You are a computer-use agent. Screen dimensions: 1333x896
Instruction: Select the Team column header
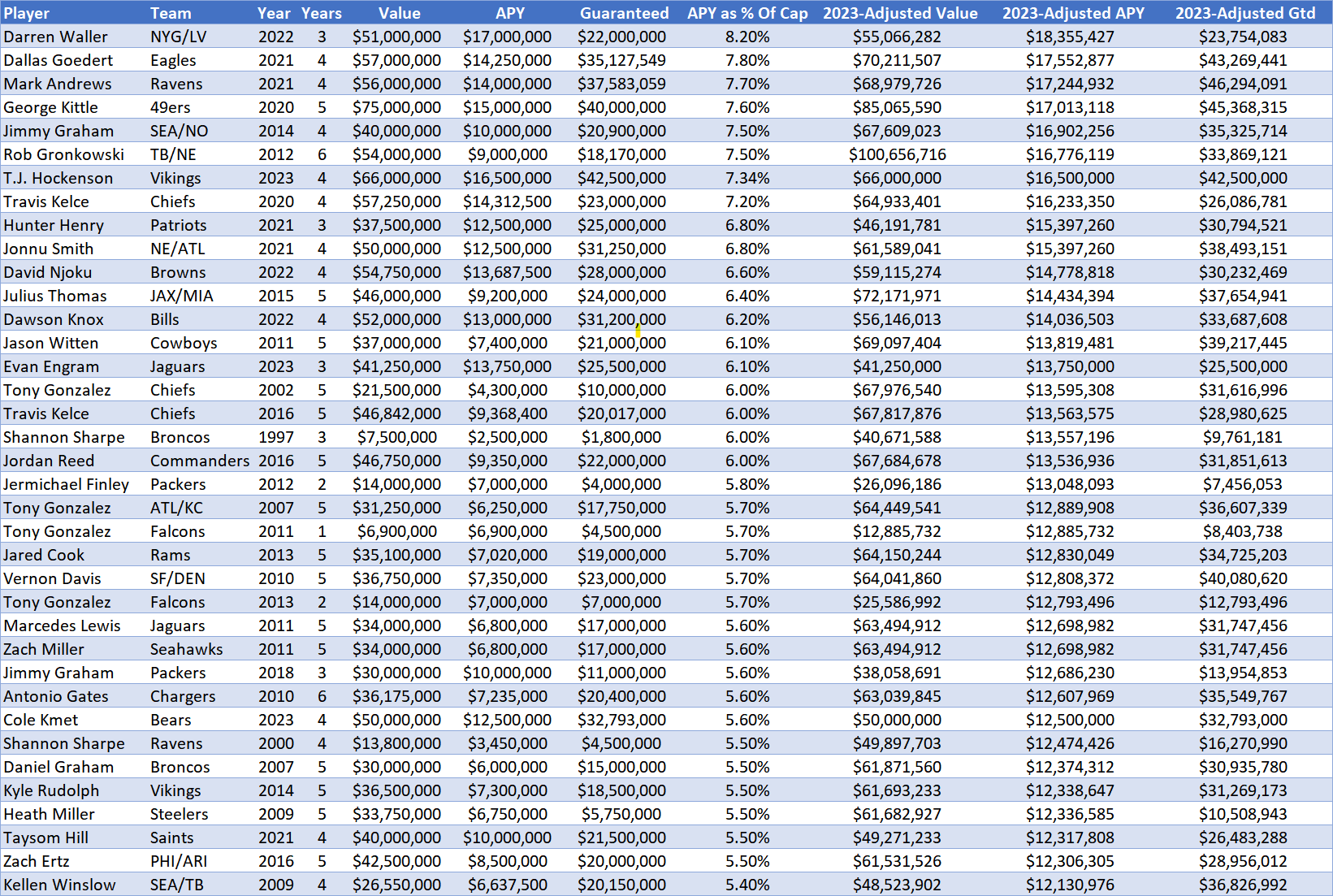[x=171, y=13]
